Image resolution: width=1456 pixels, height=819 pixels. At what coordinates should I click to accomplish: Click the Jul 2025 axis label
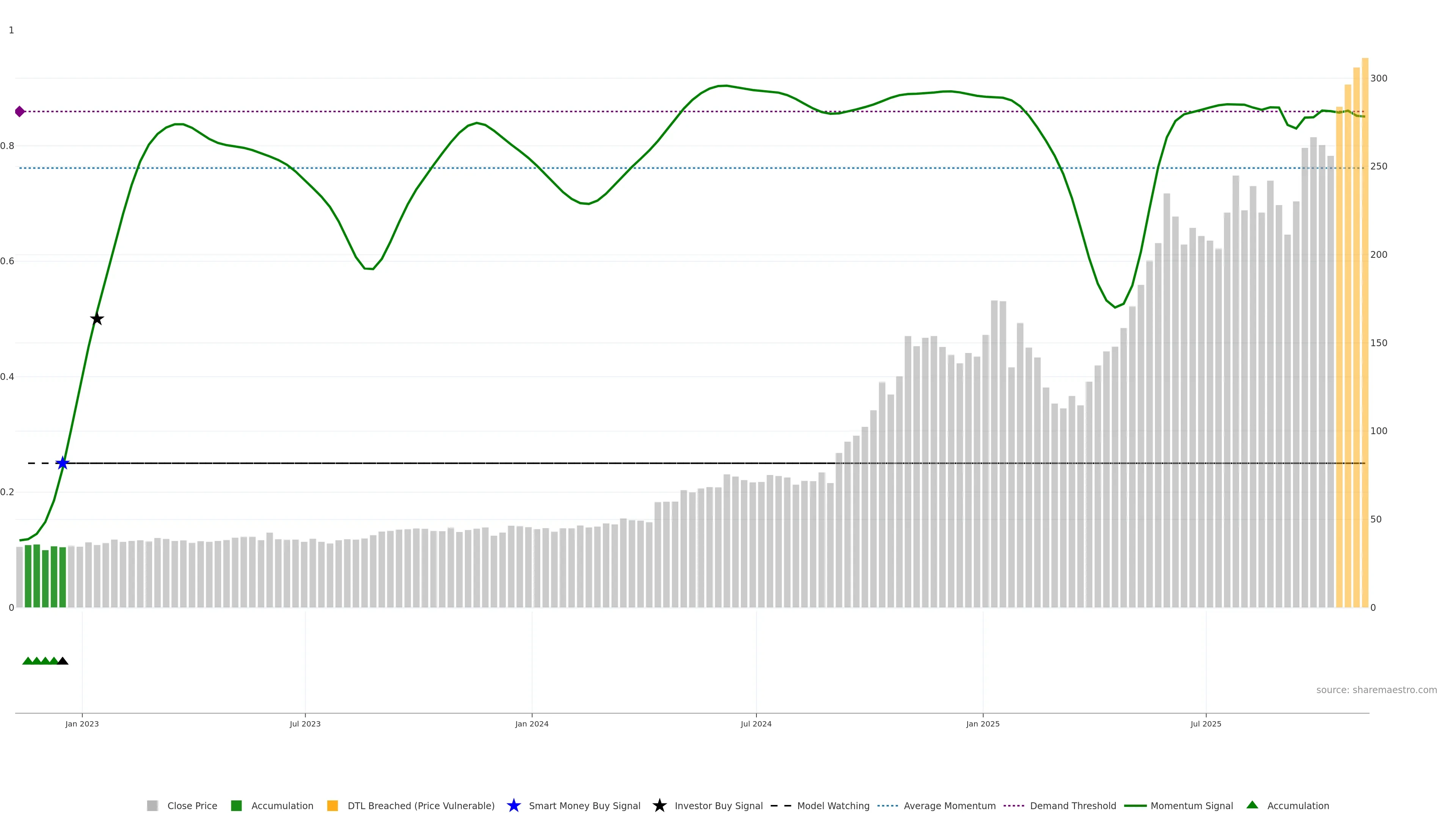1206,724
